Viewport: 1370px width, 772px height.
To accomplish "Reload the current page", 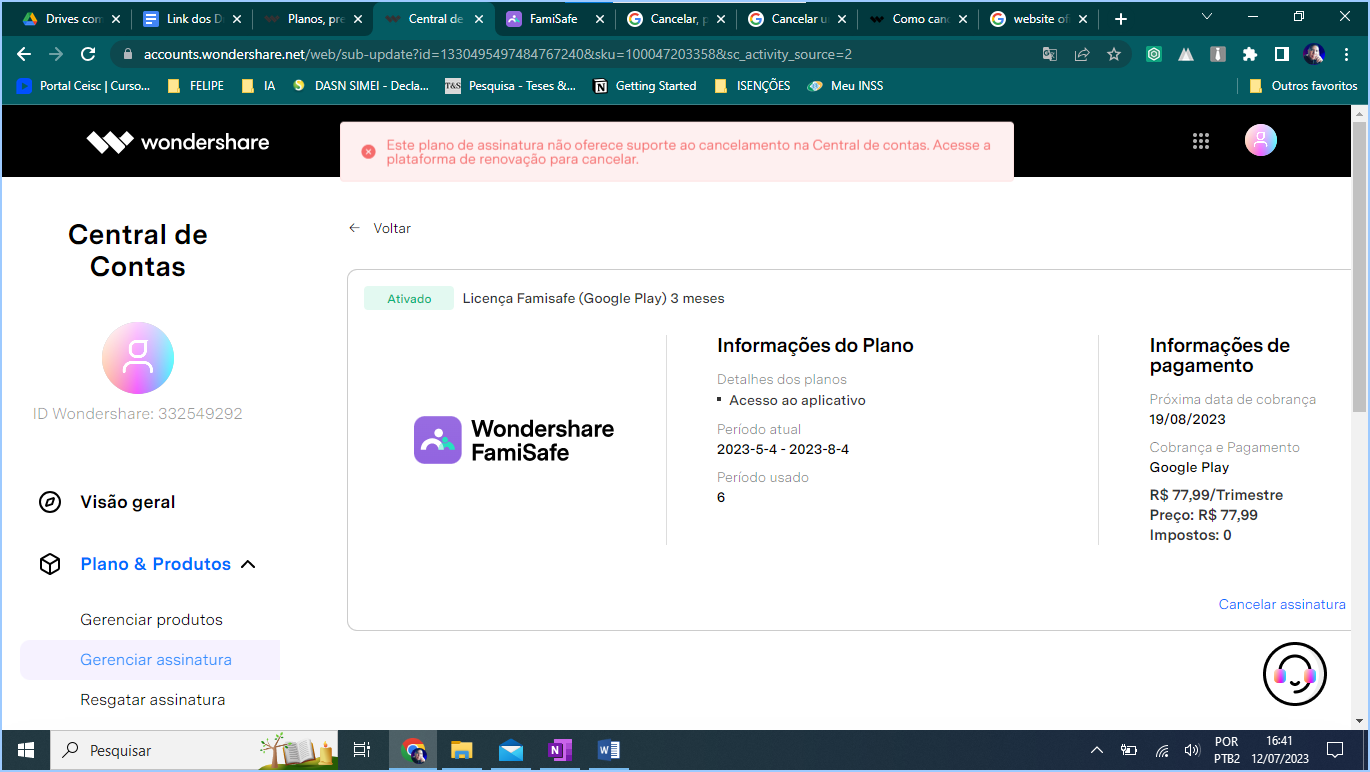I will (88, 54).
